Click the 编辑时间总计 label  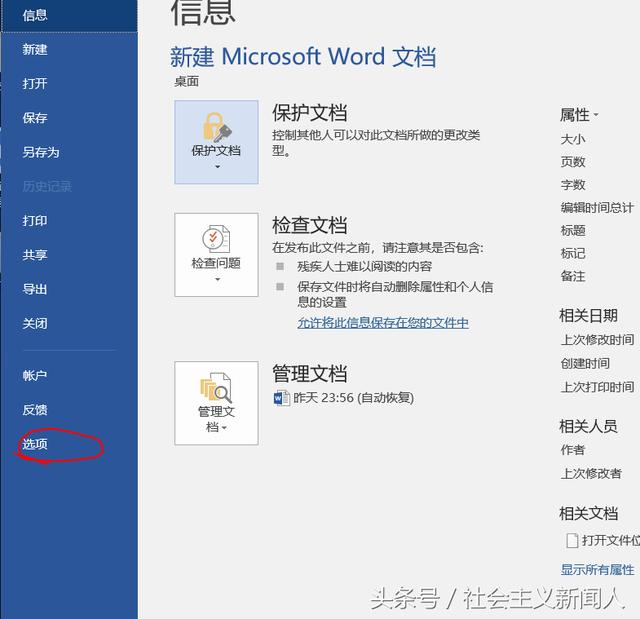597,208
